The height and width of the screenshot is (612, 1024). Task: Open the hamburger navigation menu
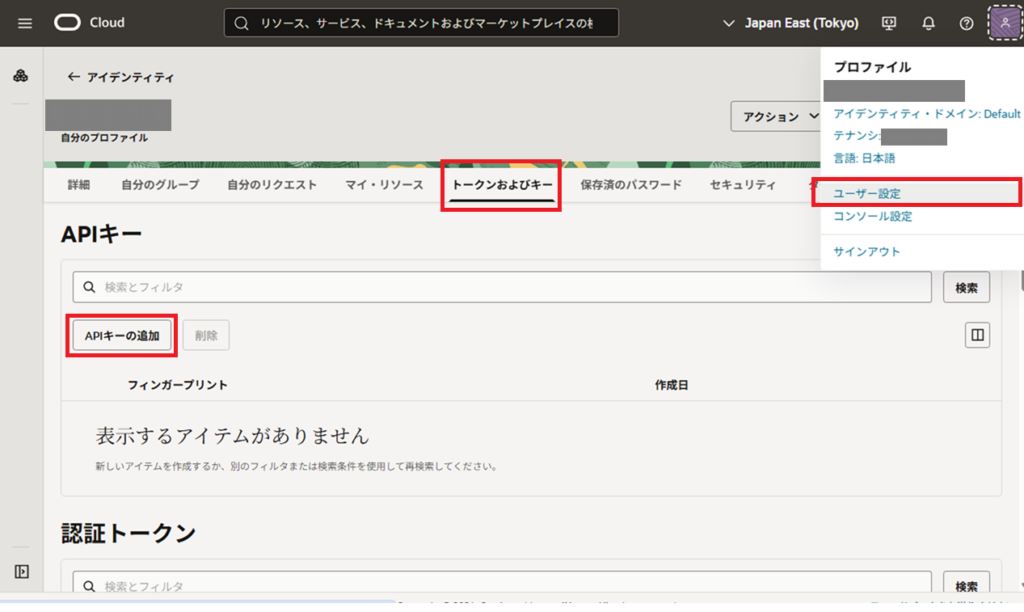pyautogui.click(x=25, y=23)
